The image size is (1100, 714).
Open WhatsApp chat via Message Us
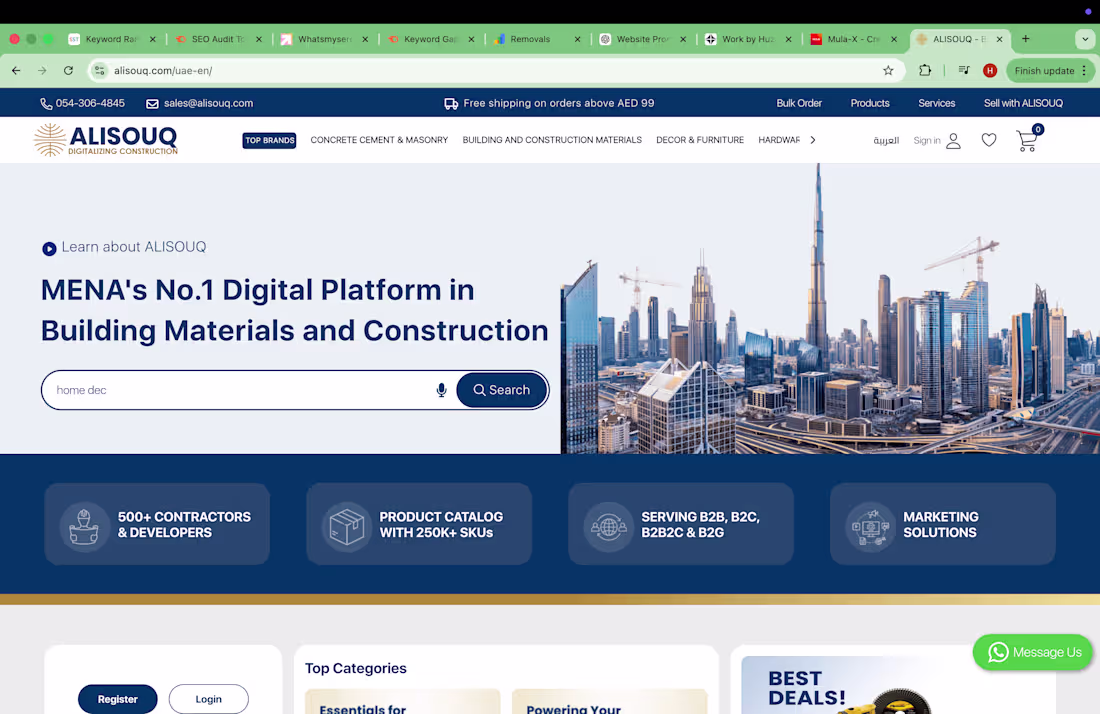(1032, 652)
